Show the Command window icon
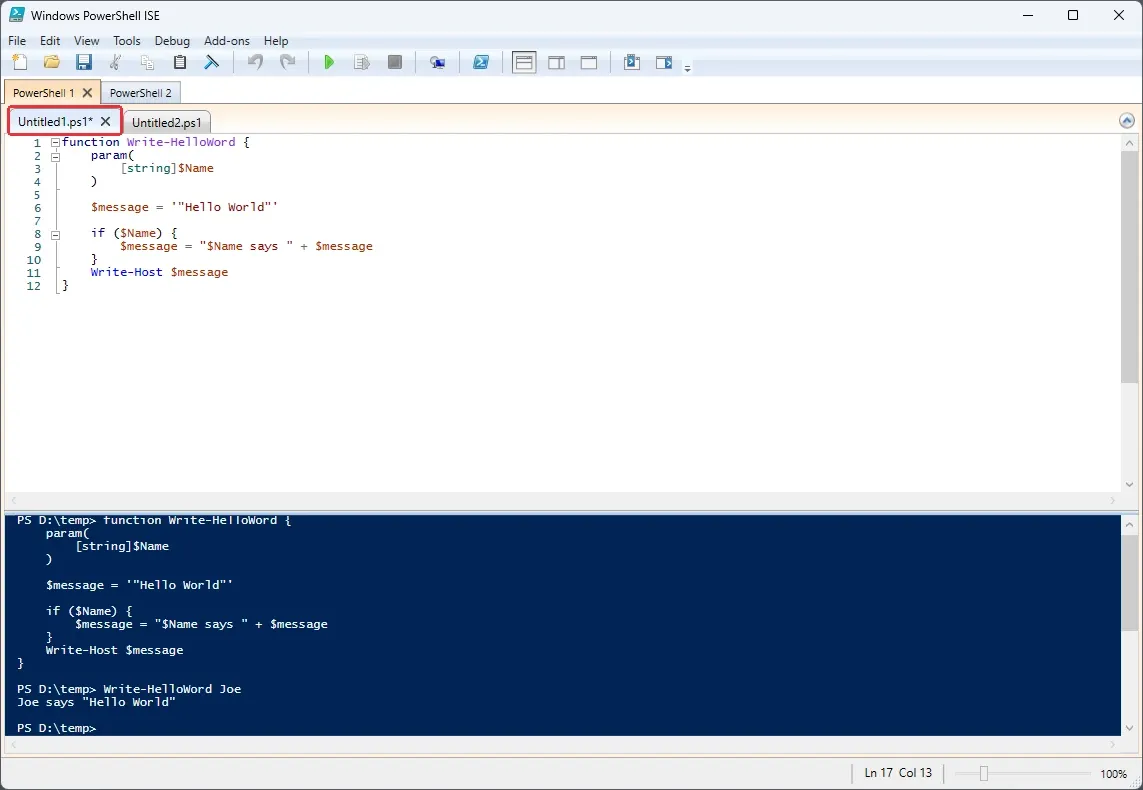The image size is (1143, 790). [x=632, y=62]
